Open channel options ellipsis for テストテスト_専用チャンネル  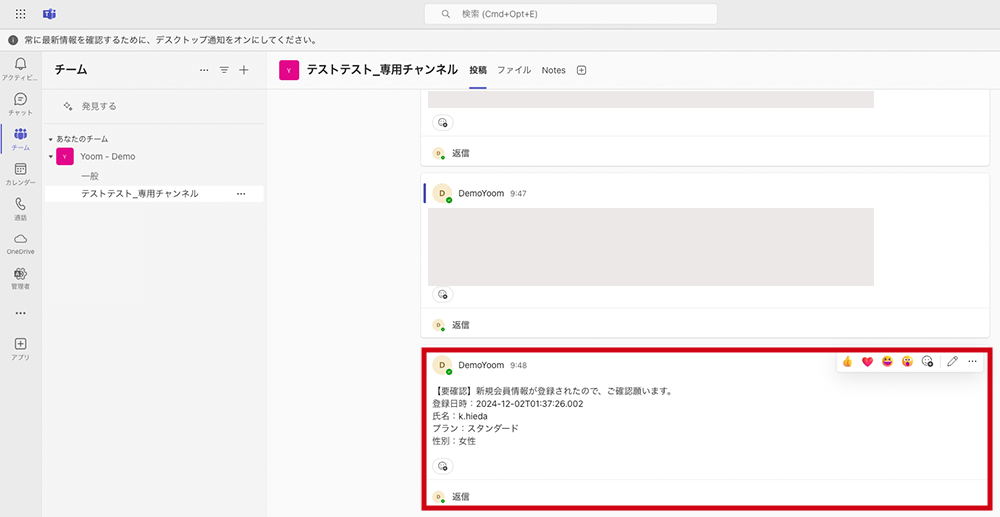(240, 194)
